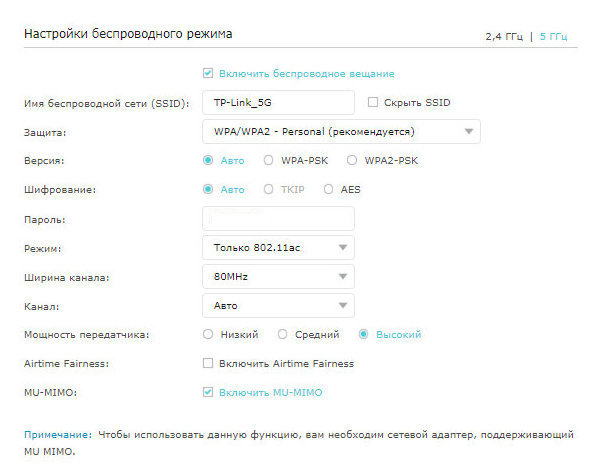This screenshot has height=469, width=592.
Task: Select WPA2-PSK version radio button
Action: [x=352, y=160]
